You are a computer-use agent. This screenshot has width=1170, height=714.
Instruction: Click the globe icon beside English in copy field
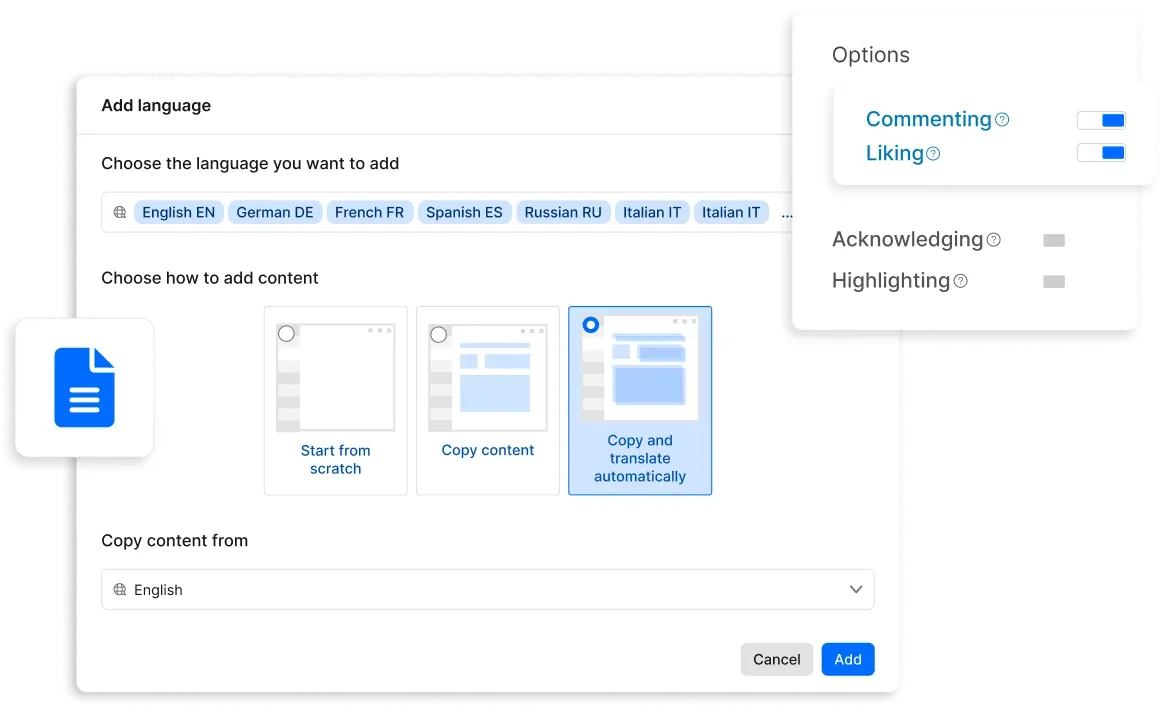click(x=120, y=590)
